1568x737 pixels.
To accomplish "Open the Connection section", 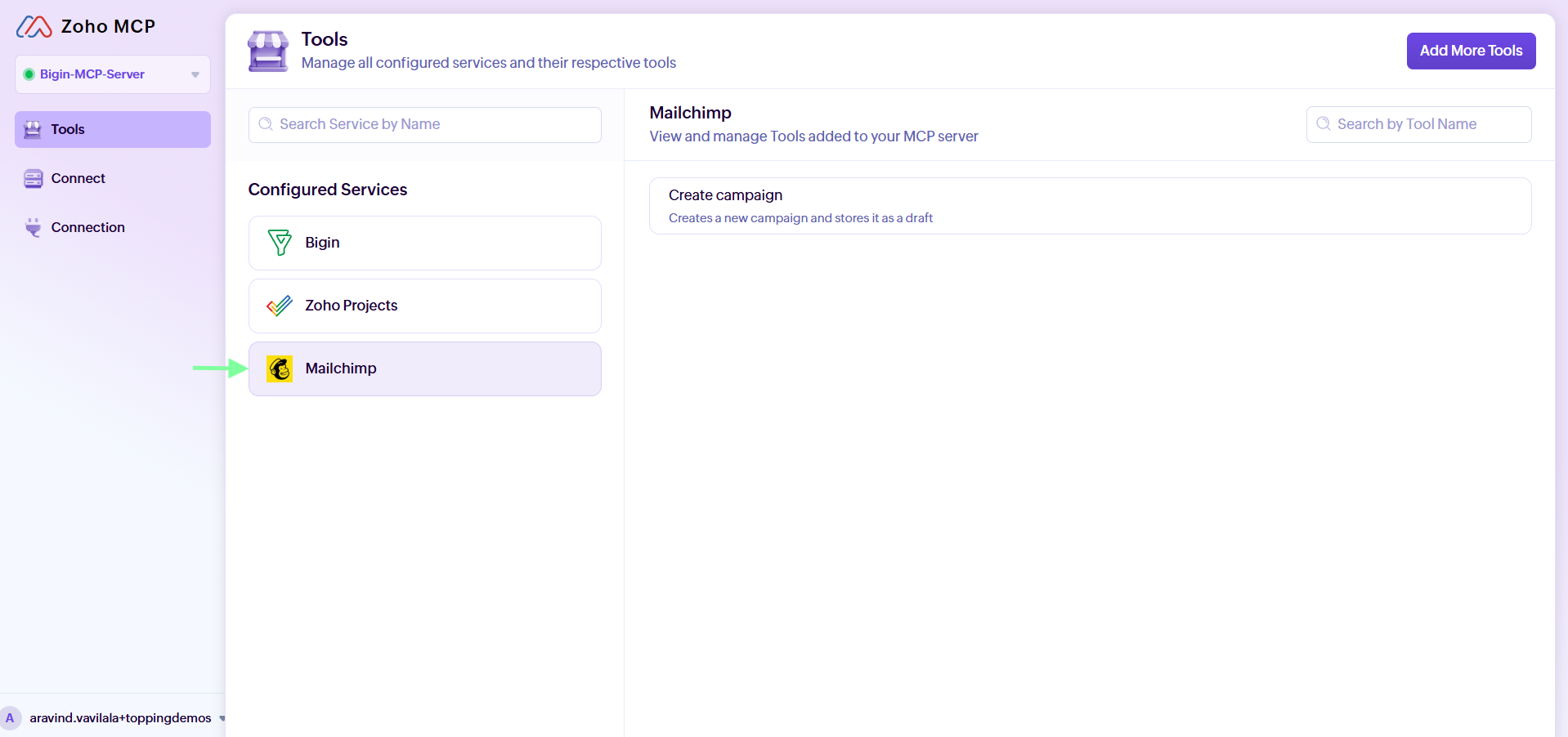I will [x=113, y=228].
